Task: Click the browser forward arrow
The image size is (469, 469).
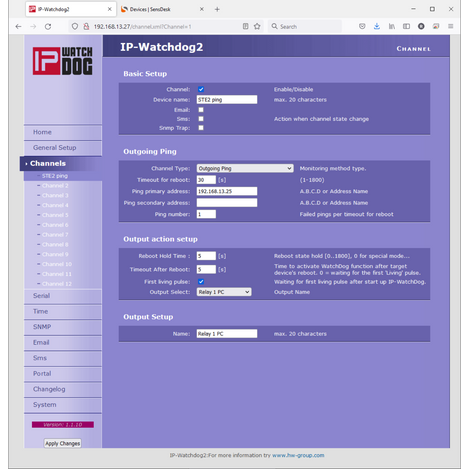Action: click(x=33, y=26)
